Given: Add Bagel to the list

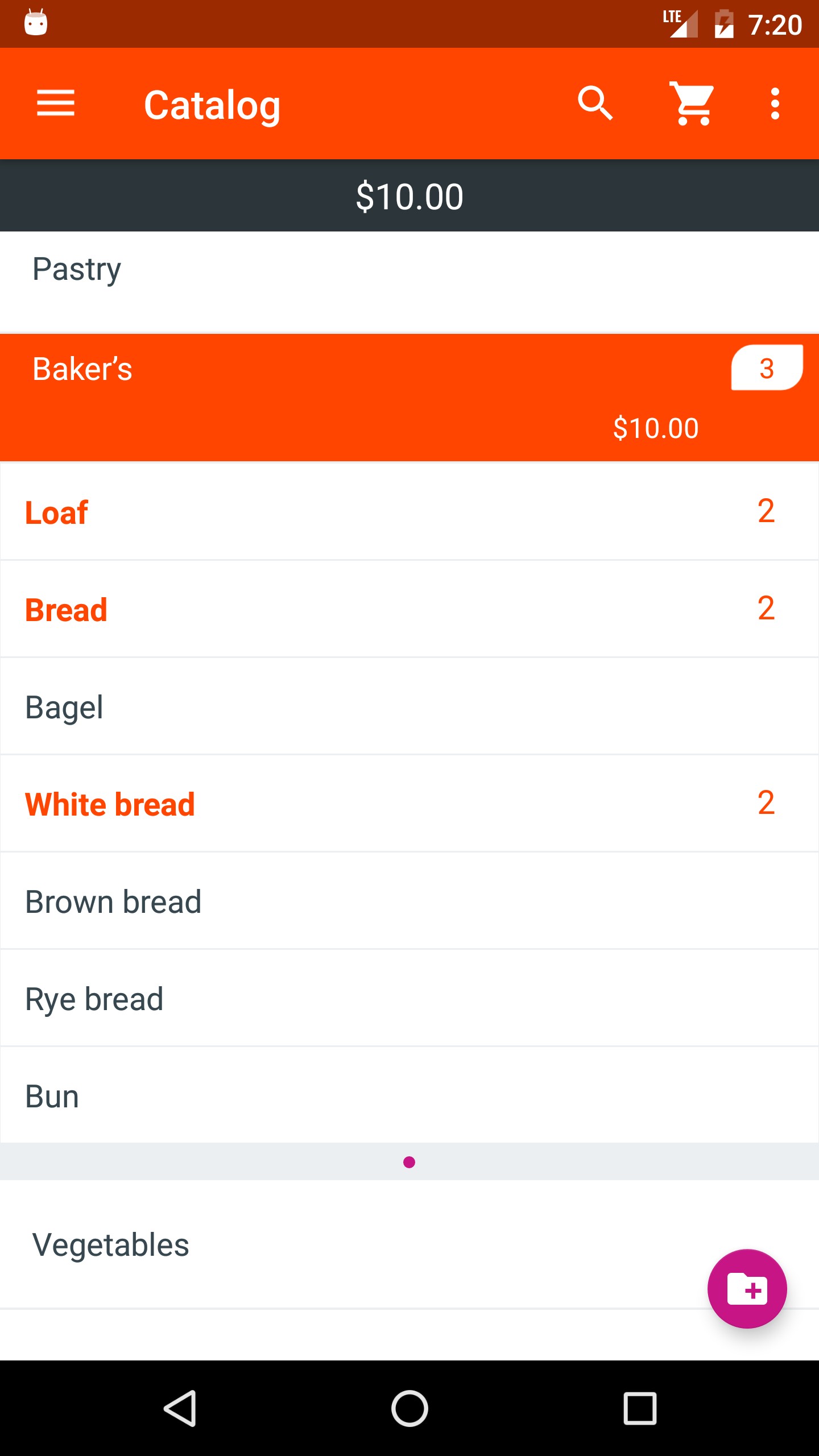Looking at the screenshot, I should (x=409, y=707).
